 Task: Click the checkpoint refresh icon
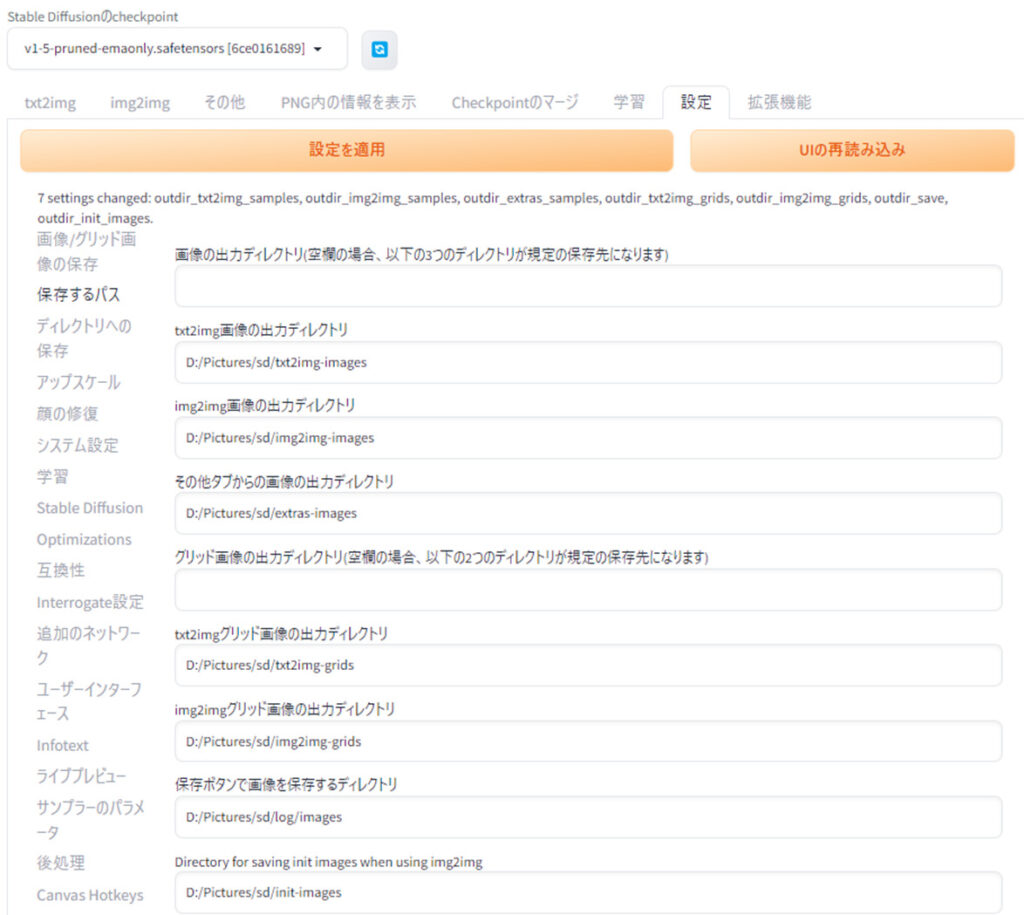coord(379,49)
